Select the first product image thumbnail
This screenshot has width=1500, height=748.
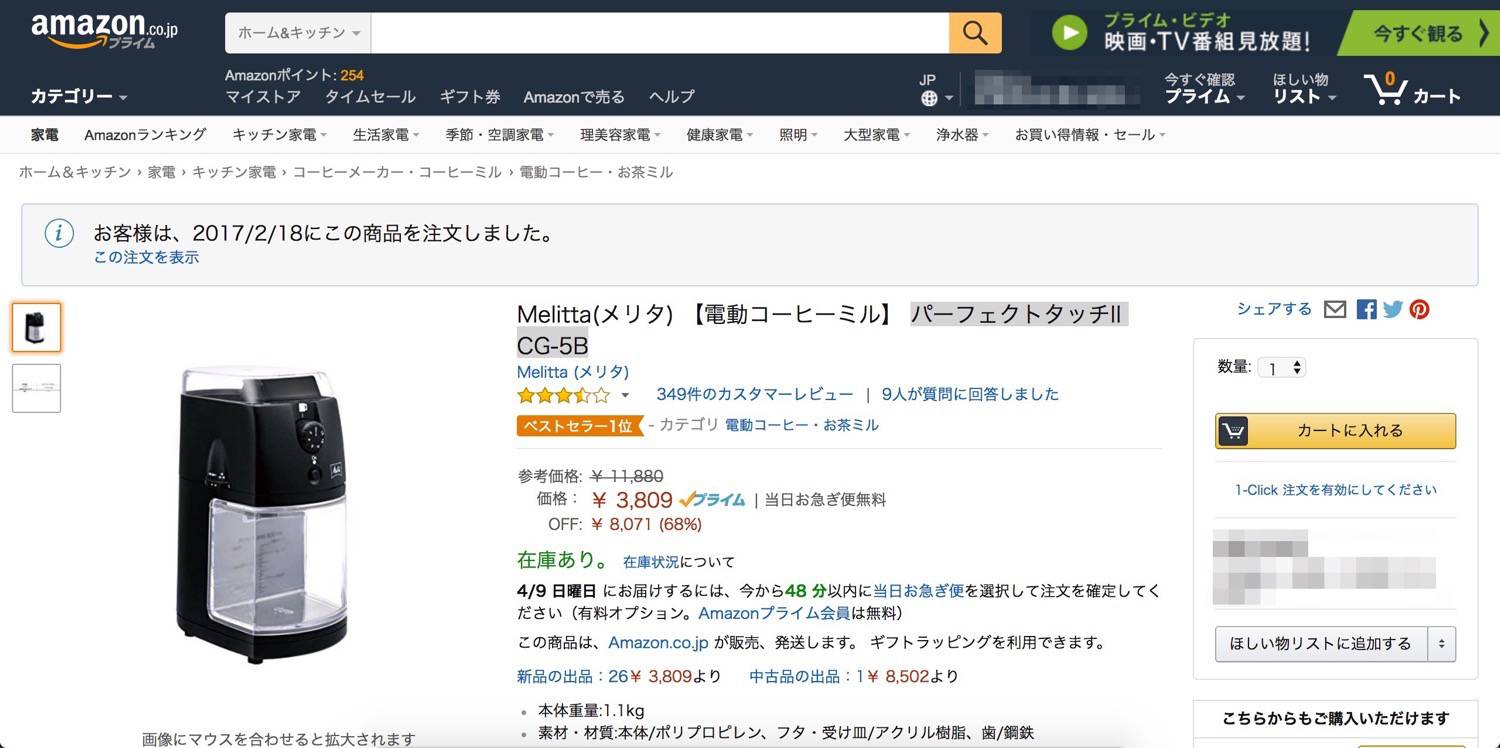point(37,328)
